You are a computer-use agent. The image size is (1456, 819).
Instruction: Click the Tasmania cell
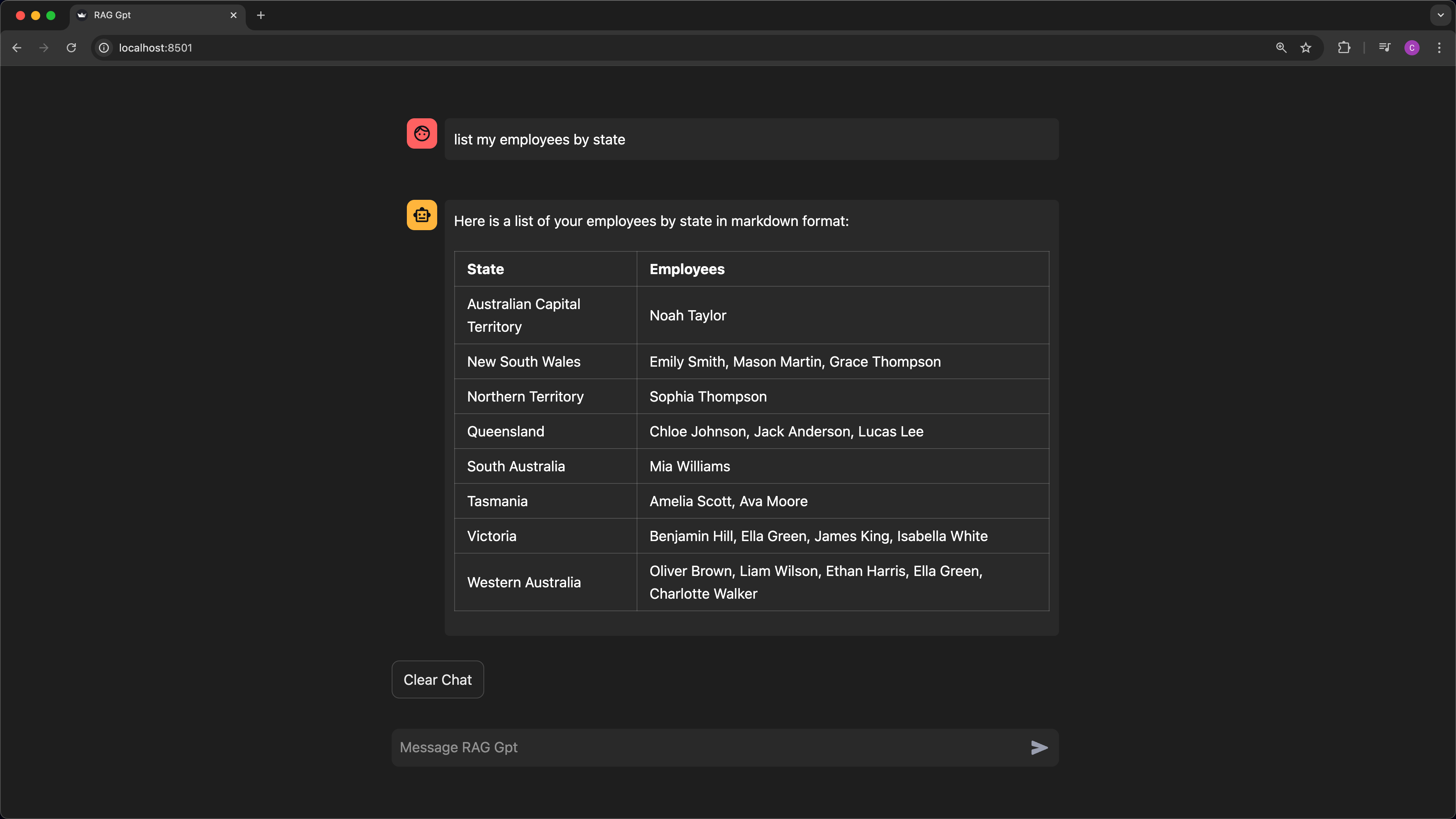pos(546,501)
